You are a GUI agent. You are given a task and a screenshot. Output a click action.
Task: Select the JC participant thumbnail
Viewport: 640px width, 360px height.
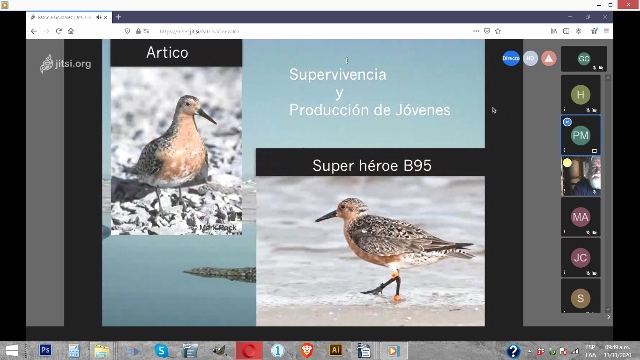coord(580,258)
